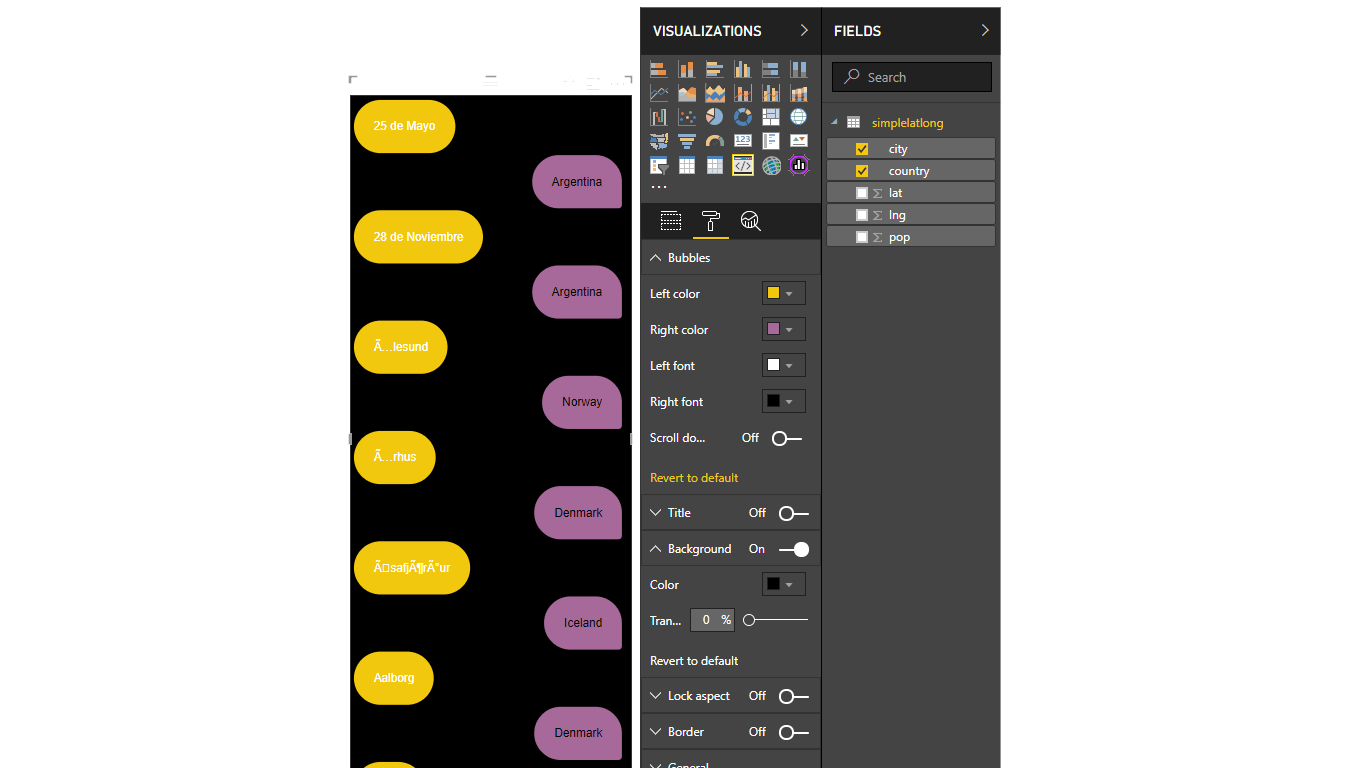The image size is (1366, 768).
Task: Select the line and stacked column chart
Action: pos(743,93)
